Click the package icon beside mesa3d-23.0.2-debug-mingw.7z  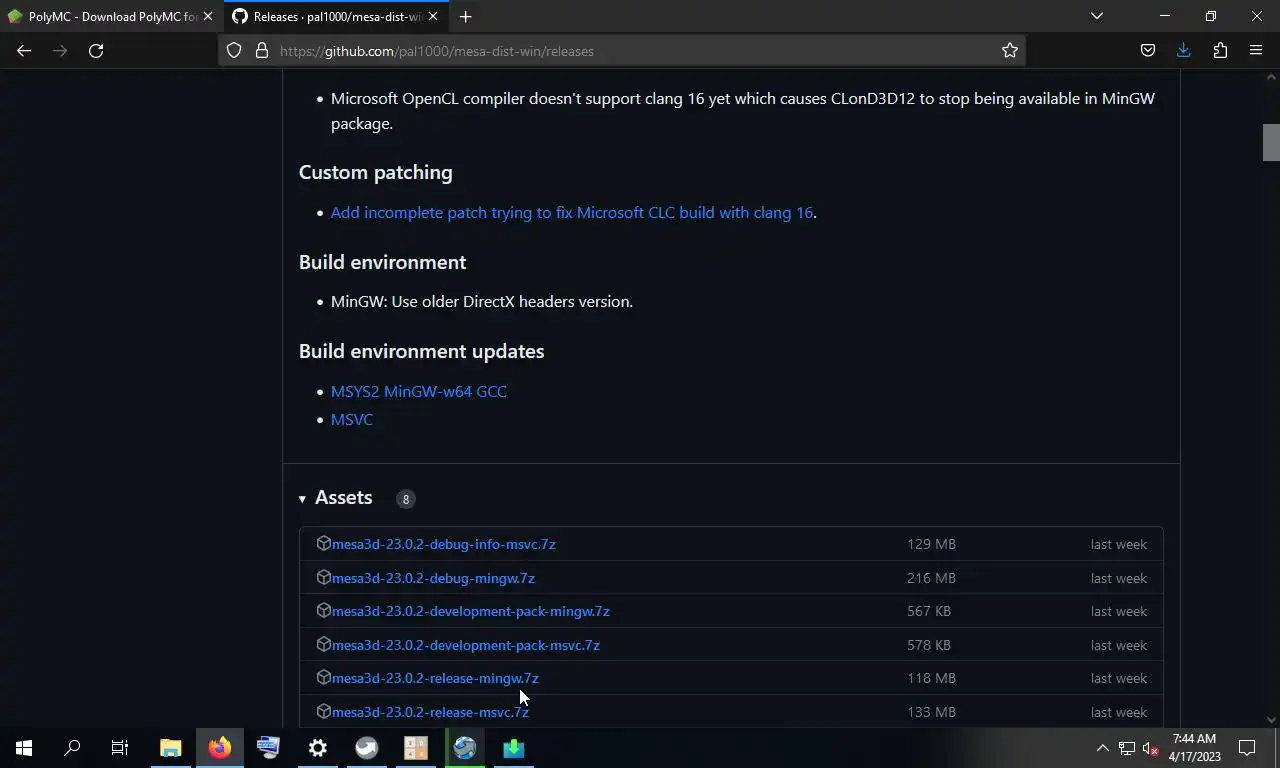click(323, 577)
